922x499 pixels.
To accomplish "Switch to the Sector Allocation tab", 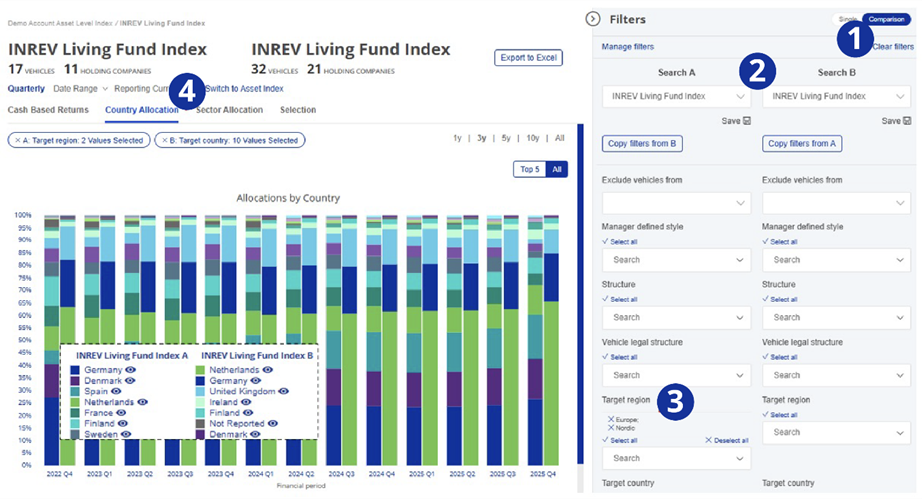I will click(x=230, y=110).
